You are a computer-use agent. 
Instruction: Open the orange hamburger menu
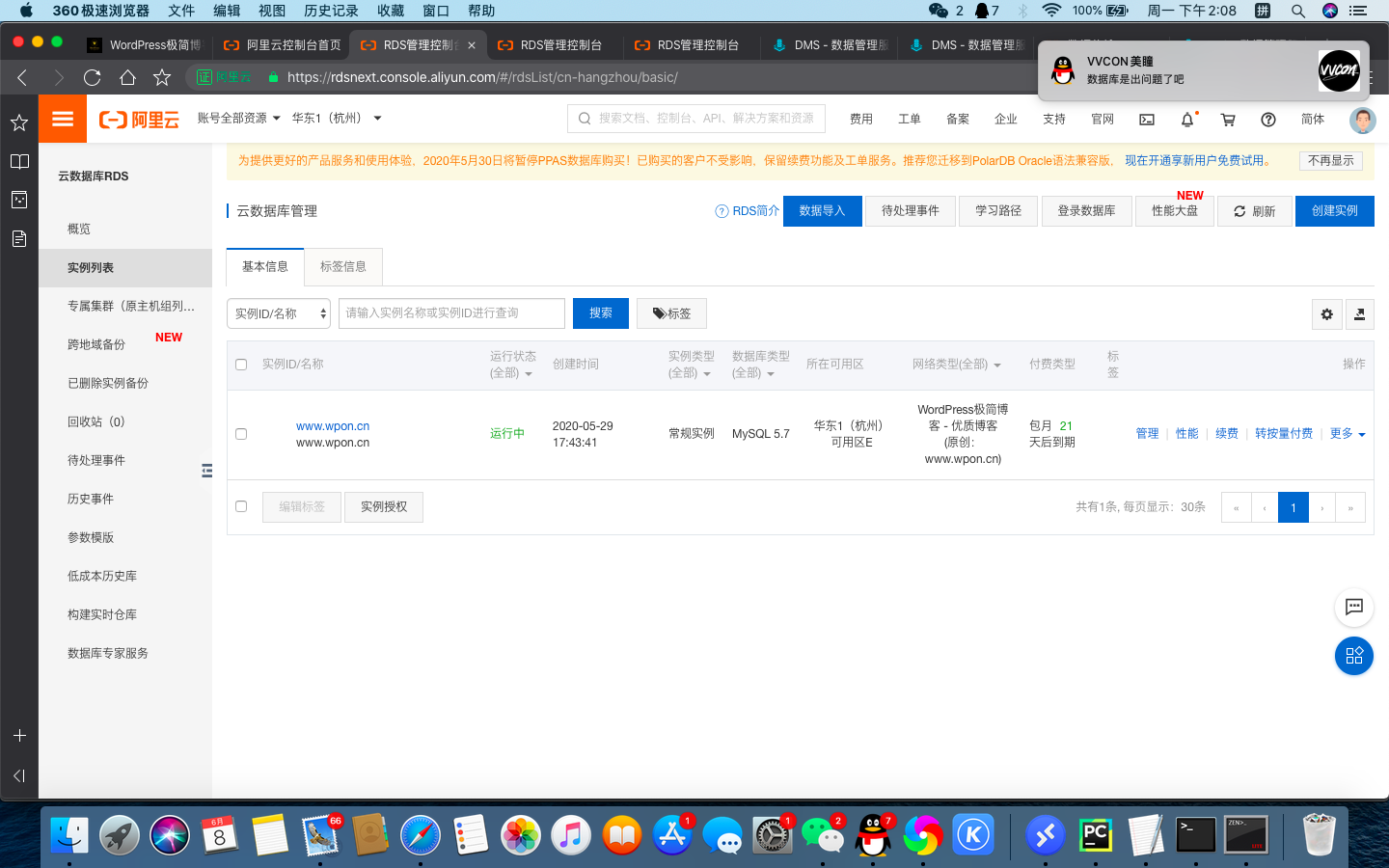point(63,119)
